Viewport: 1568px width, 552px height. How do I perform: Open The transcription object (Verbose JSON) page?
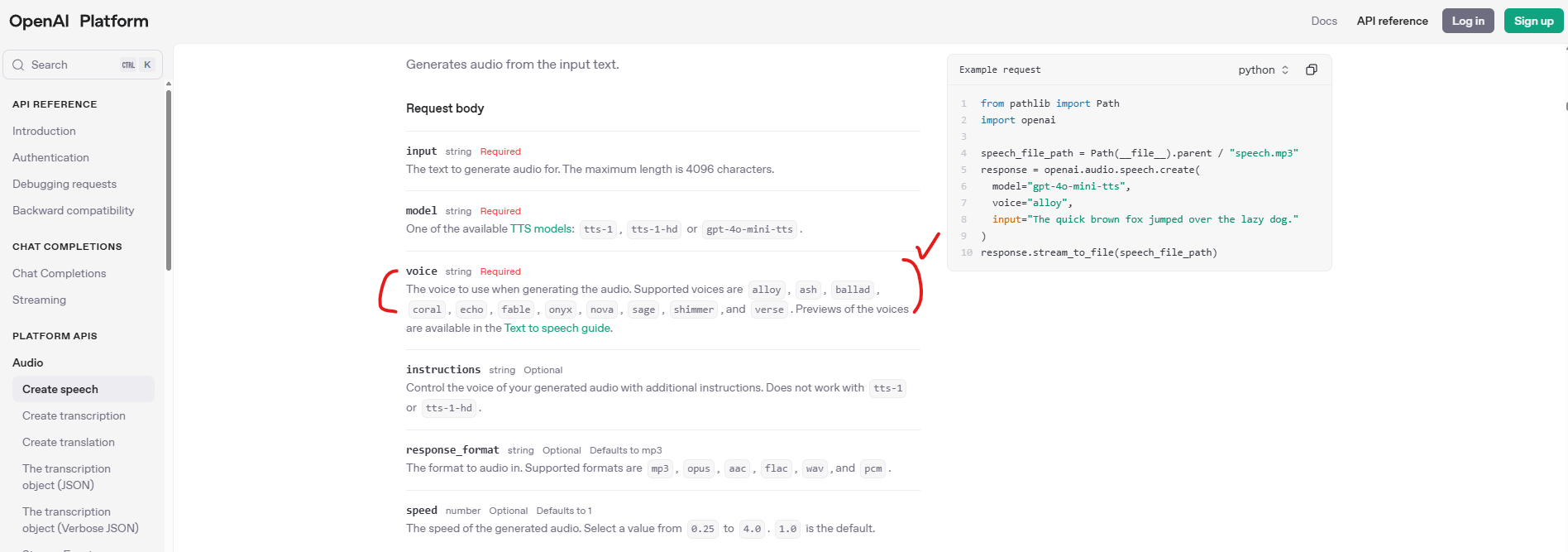[80, 520]
